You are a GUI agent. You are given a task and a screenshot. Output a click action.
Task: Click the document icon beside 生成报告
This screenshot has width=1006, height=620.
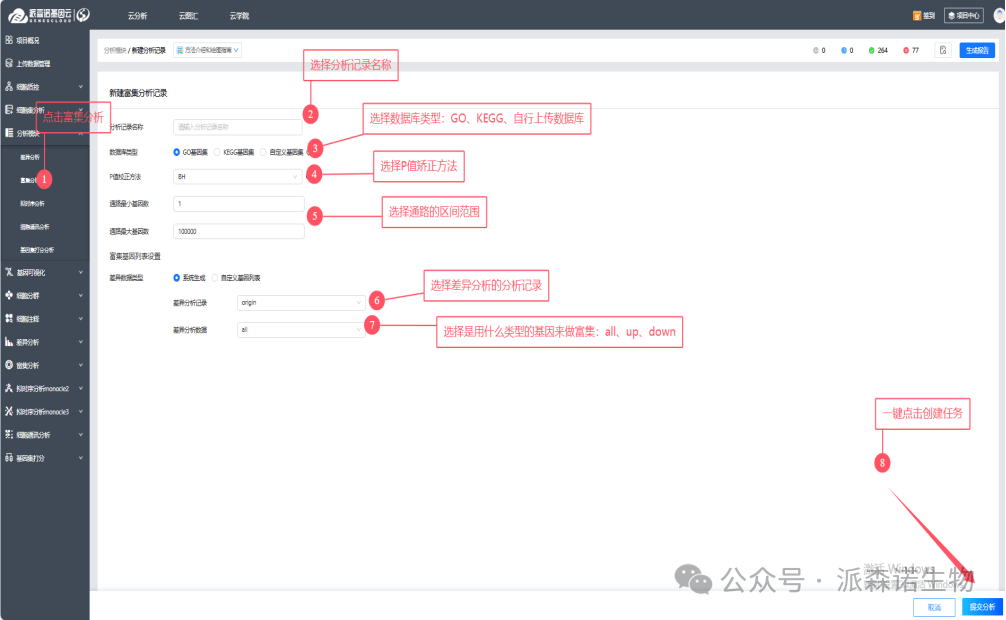coord(942,50)
